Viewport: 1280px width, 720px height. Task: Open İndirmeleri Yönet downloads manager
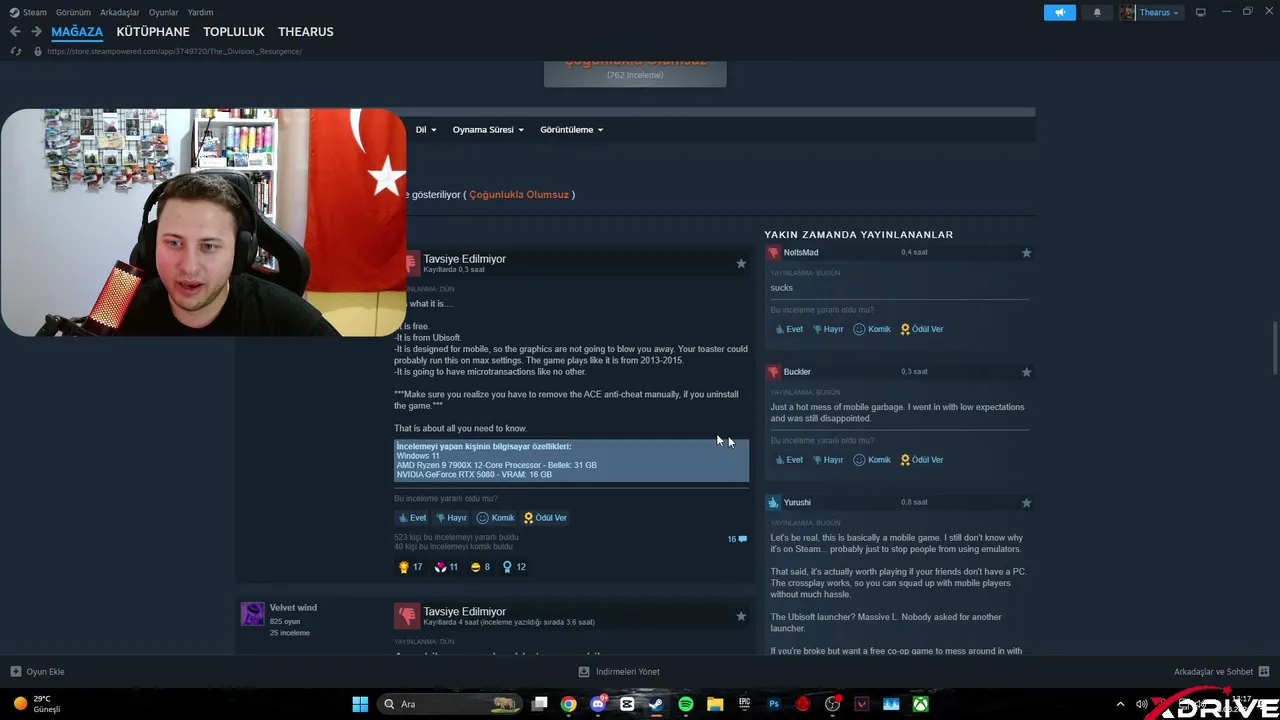click(x=619, y=672)
